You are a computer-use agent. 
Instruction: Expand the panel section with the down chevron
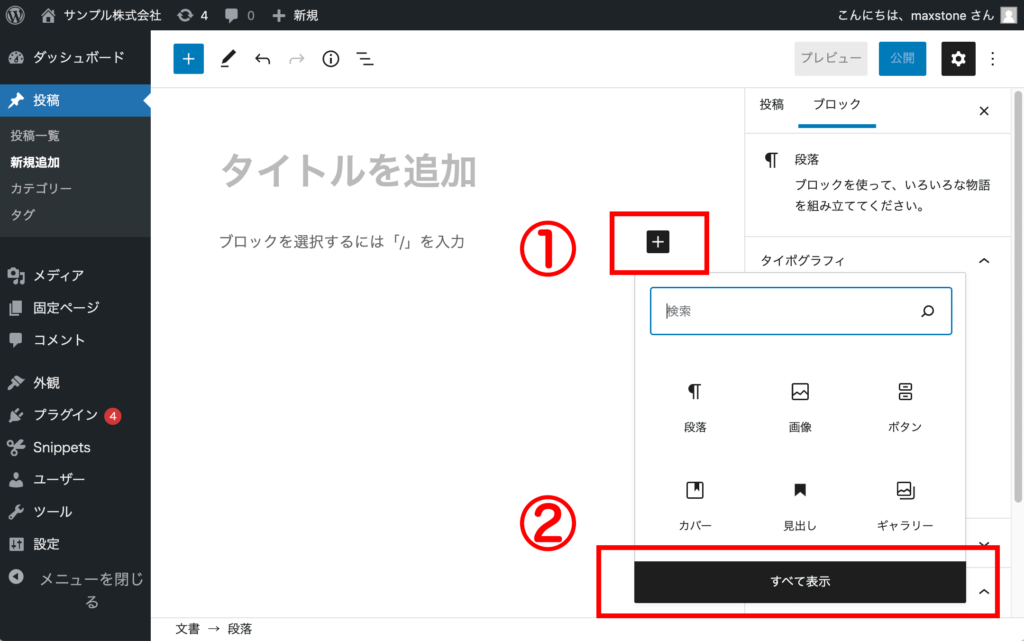[x=984, y=543]
